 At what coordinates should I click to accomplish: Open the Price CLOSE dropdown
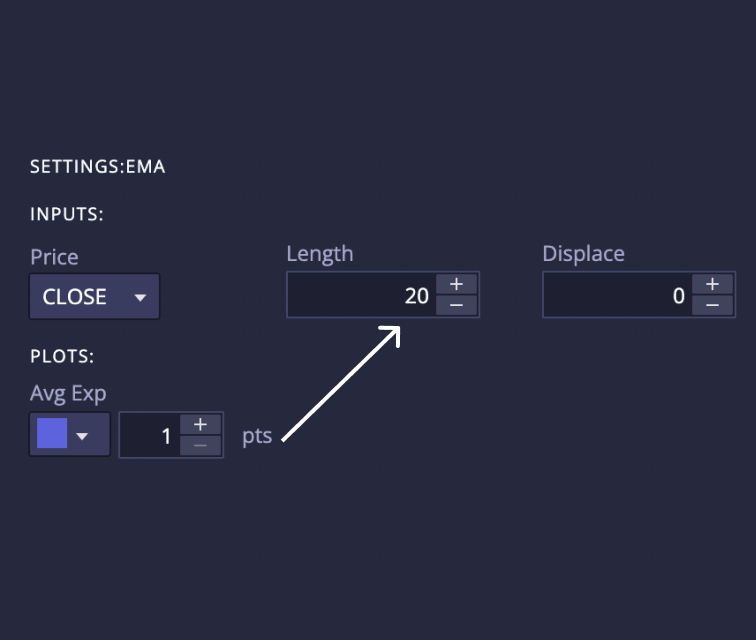(x=94, y=297)
